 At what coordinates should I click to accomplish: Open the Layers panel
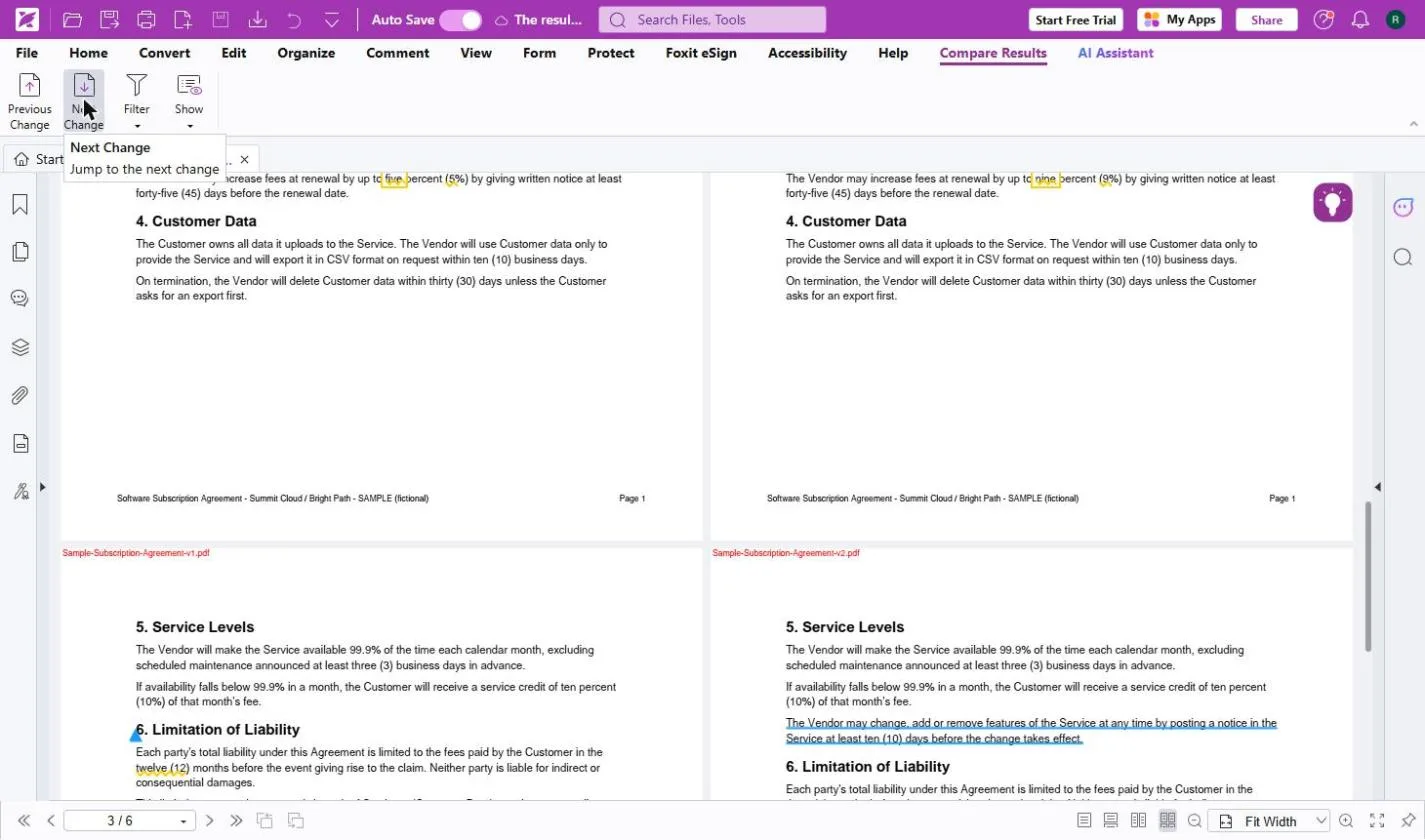[20, 347]
